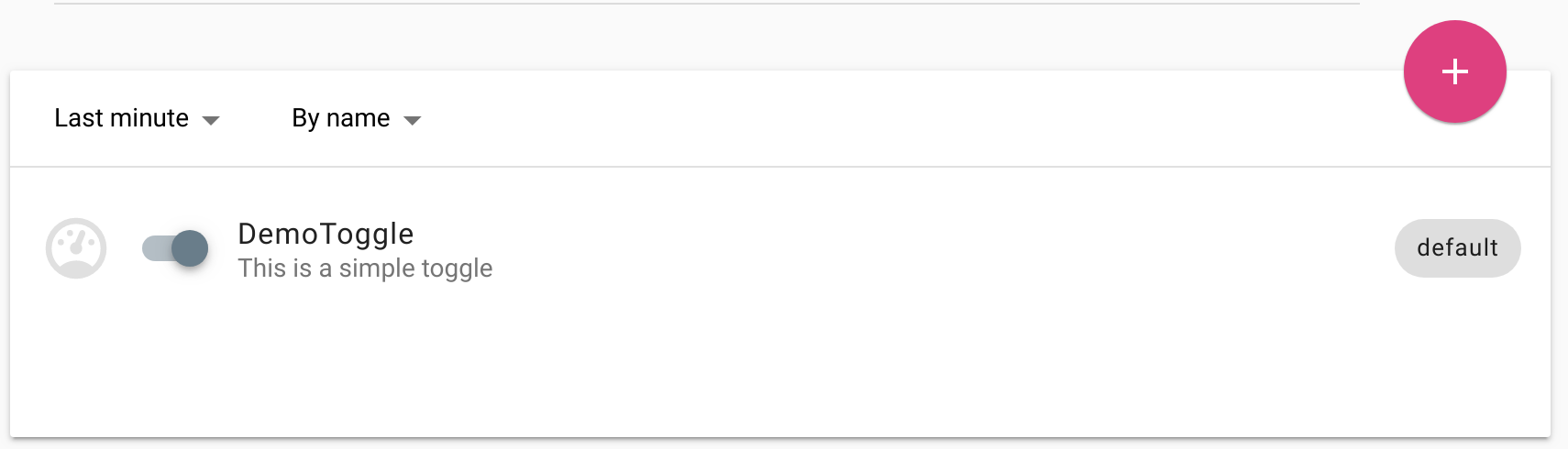Disable the DemoToggle feature switch
1568x449 pixels.
[175, 248]
